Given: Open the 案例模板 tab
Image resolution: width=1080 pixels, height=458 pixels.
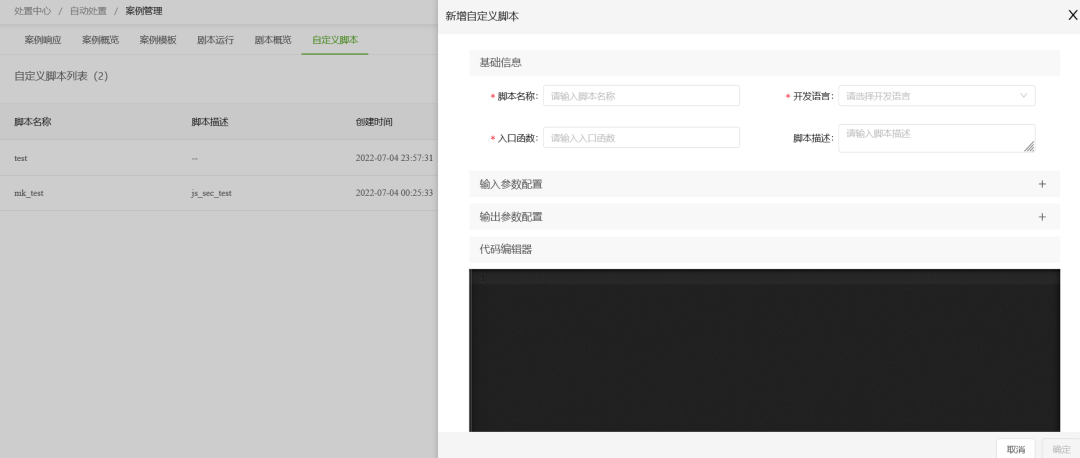Looking at the screenshot, I should pos(158,40).
